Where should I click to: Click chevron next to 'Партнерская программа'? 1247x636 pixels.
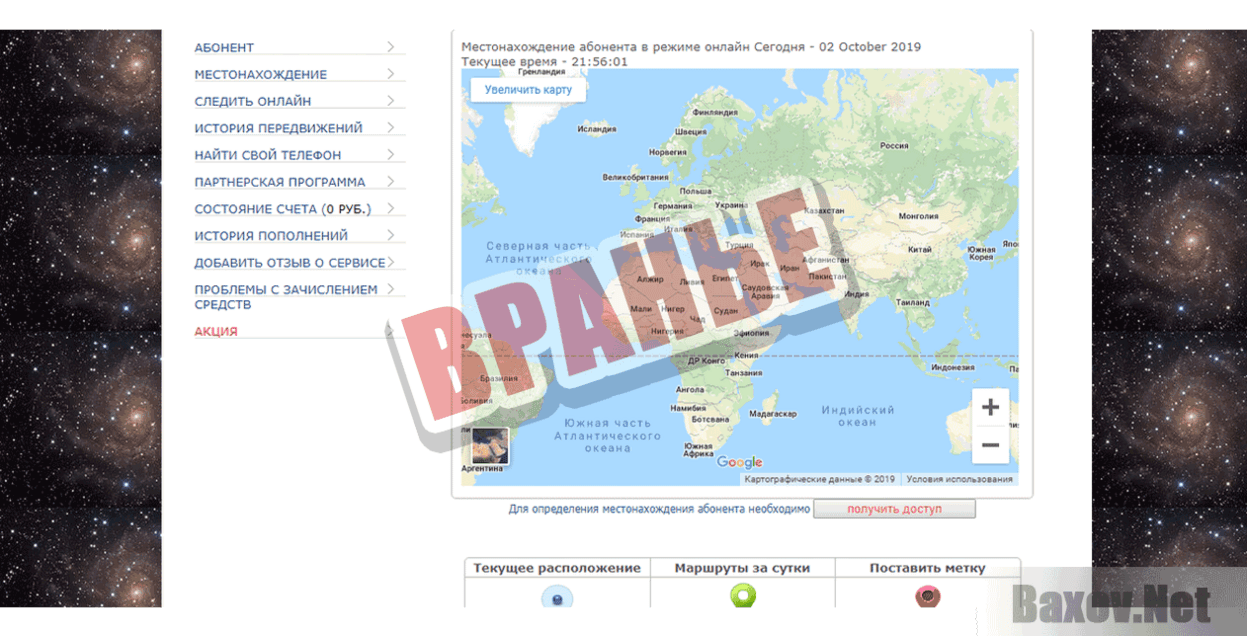[390, 181]
